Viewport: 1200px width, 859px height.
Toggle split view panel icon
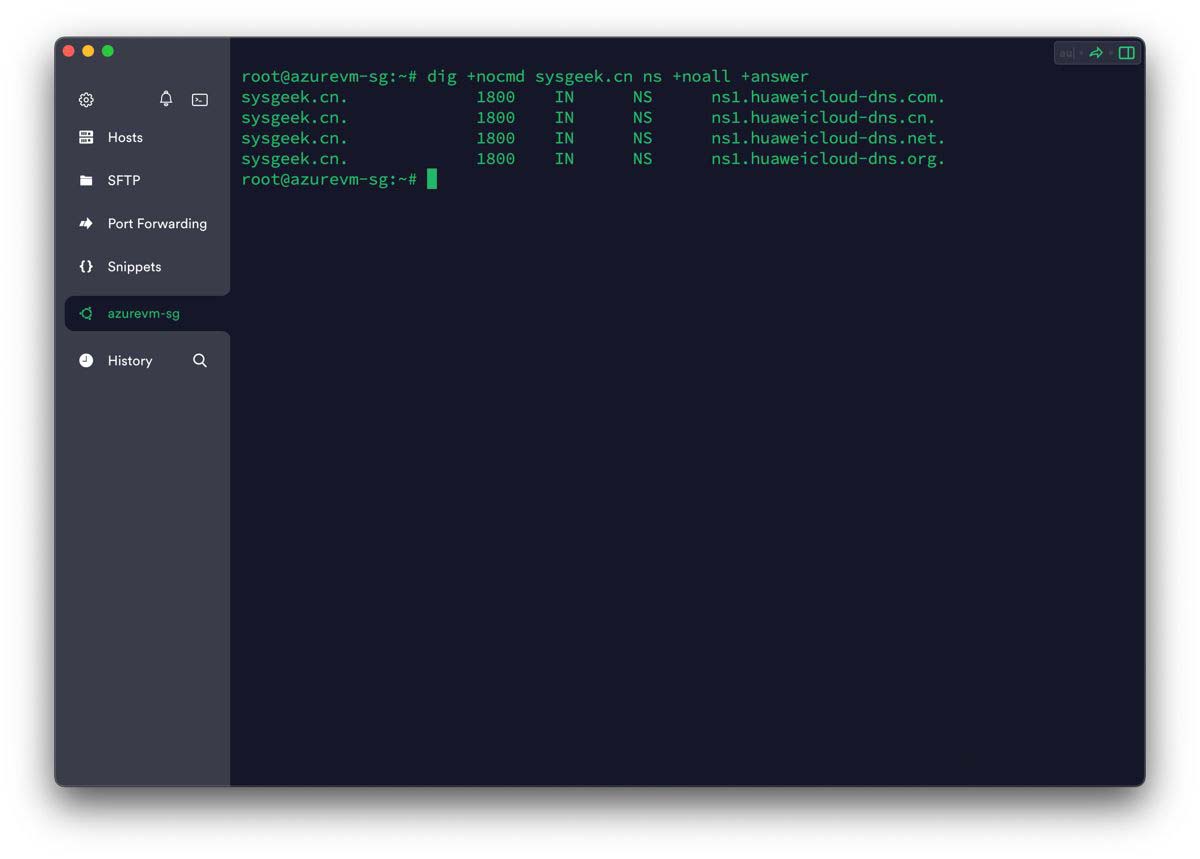pyautogui.click(x=1127, y=53)
